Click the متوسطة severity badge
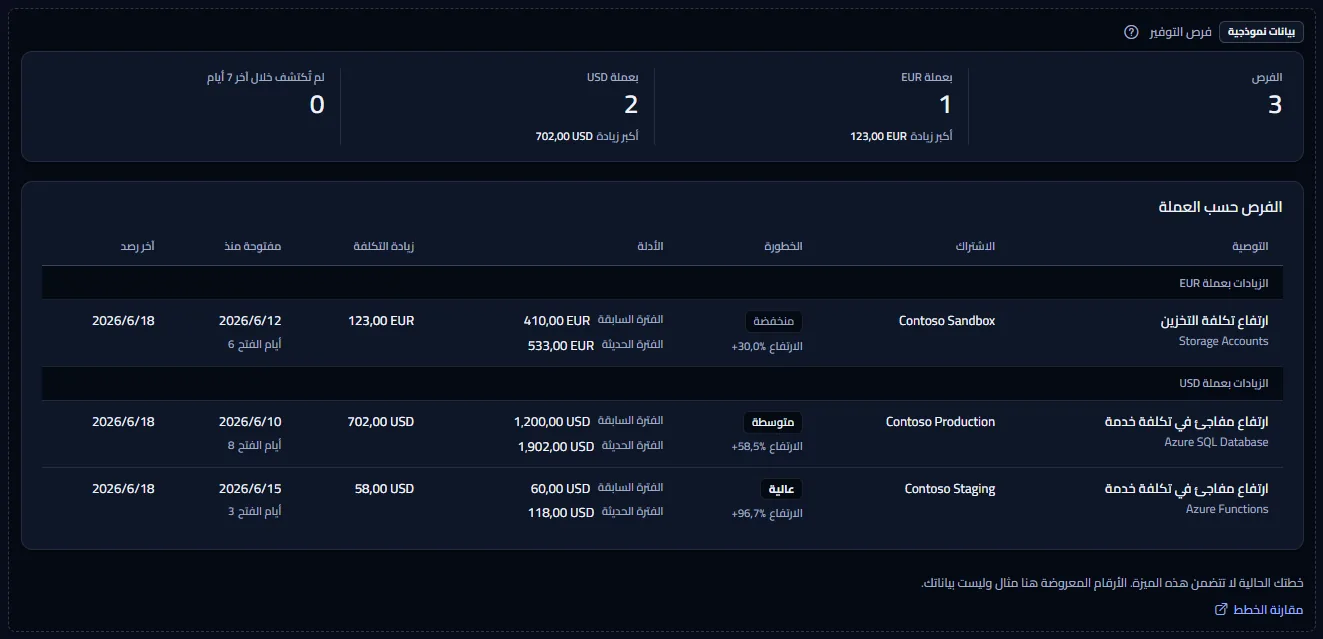The height and width of the screenshot is (639, 1323). point(773,422)
